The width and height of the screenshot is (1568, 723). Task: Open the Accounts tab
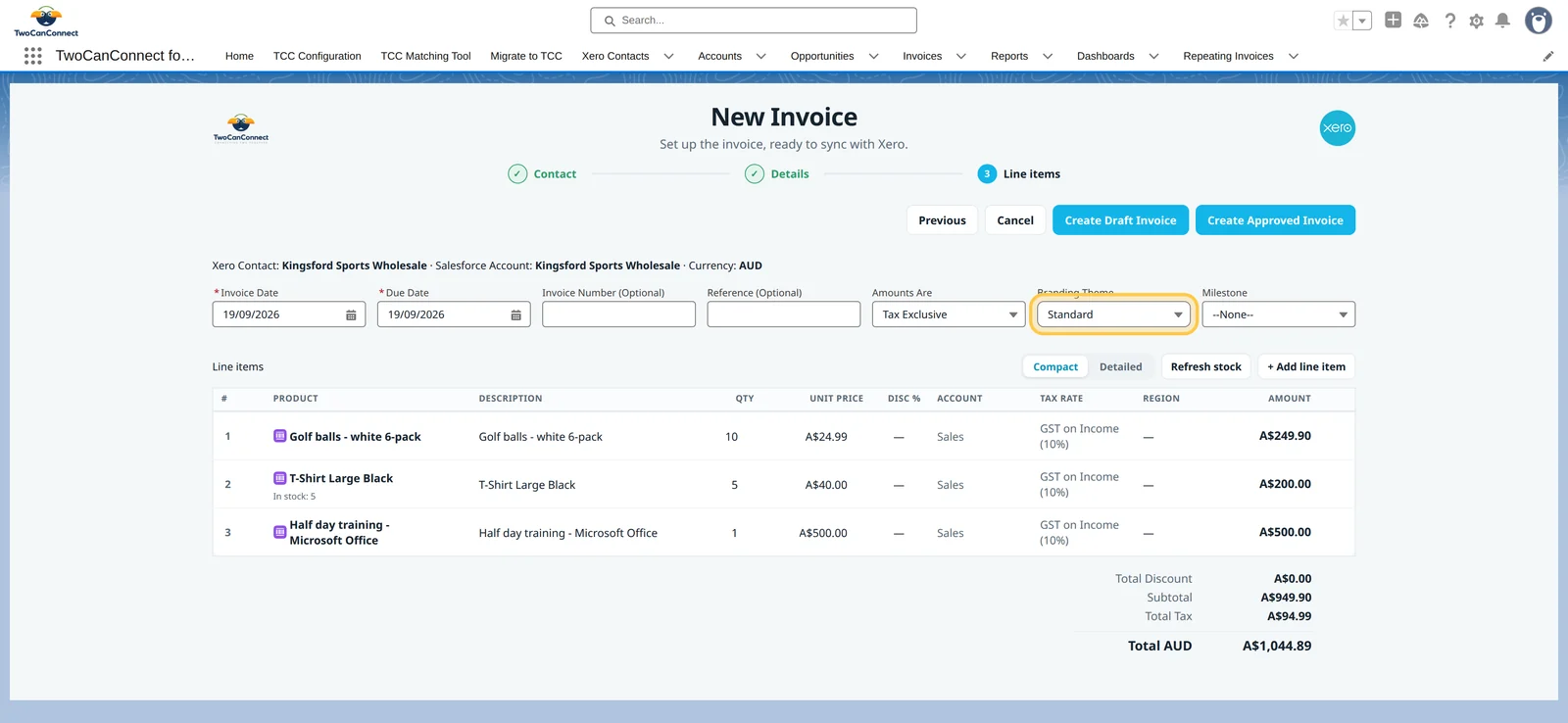(x=719, y=56)
